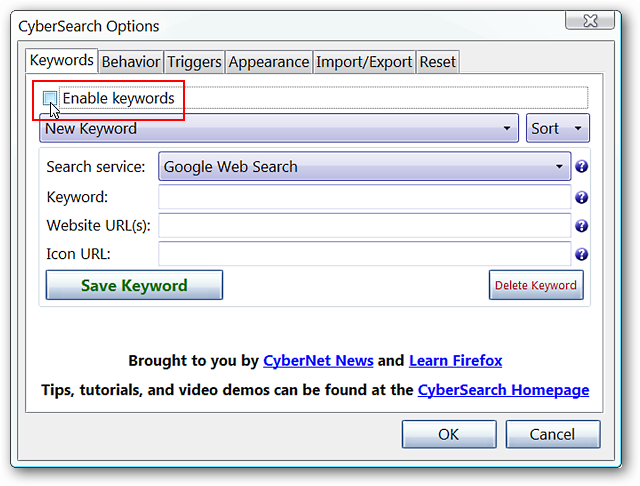Click the help icon beside Search service
640x486 pixels.
pos(581,166)
